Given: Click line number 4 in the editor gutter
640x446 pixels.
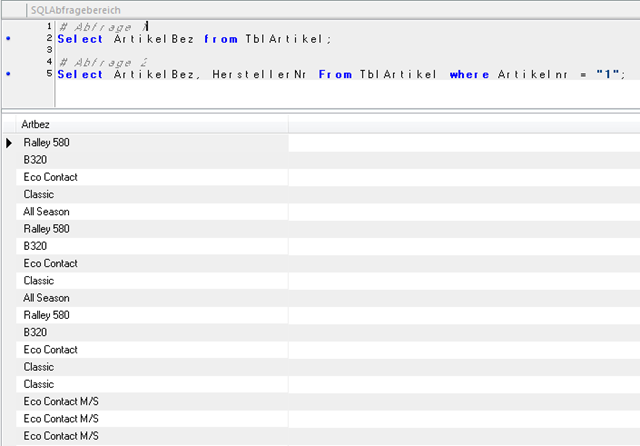Looking at the screenshot, I should pyautogui.click(x=48, y=62).
